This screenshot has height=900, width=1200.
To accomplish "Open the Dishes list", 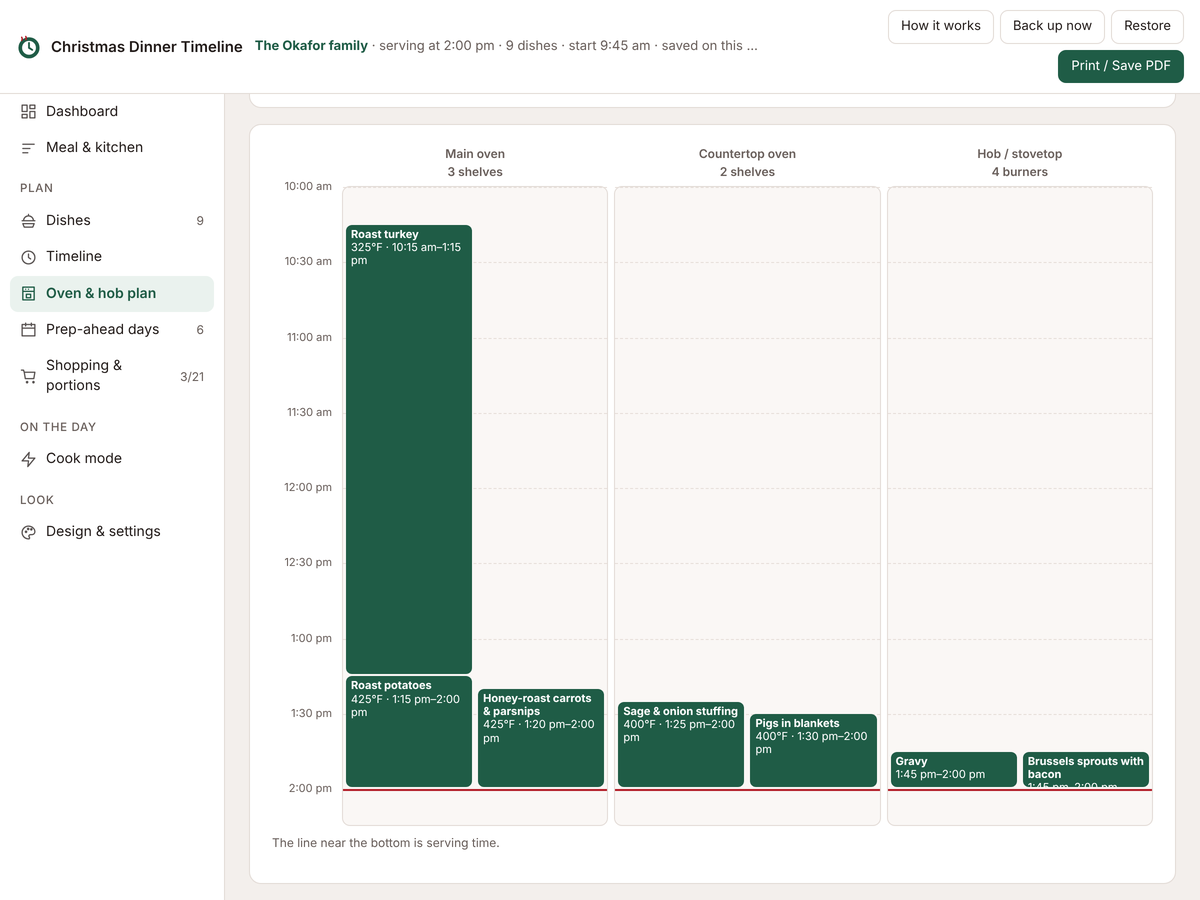I will point(112,221).
